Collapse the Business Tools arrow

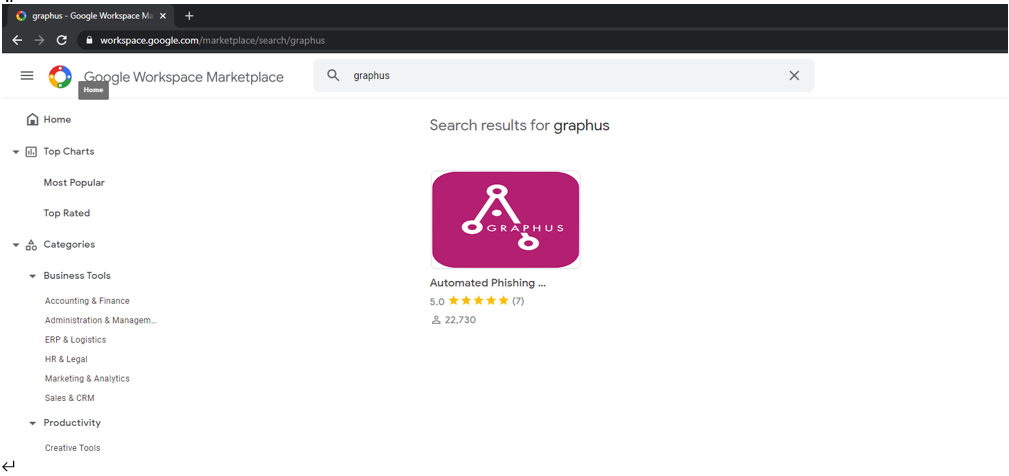point(32,276)
